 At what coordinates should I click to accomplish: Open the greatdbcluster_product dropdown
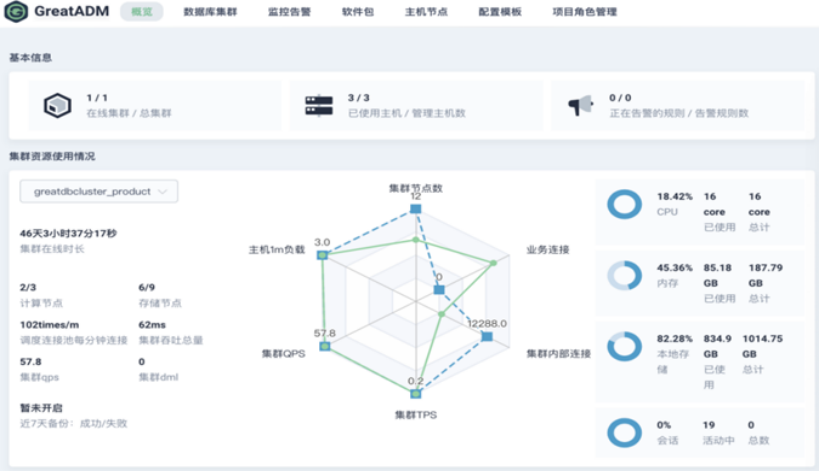(99, 191)
